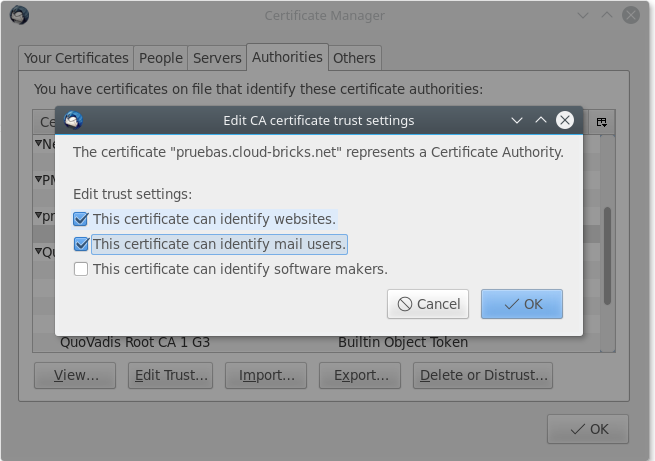Click 'Builtin Object Token' cell
Image resolution: width=655 pixels, height=461 pixels.
click(403, 342)
